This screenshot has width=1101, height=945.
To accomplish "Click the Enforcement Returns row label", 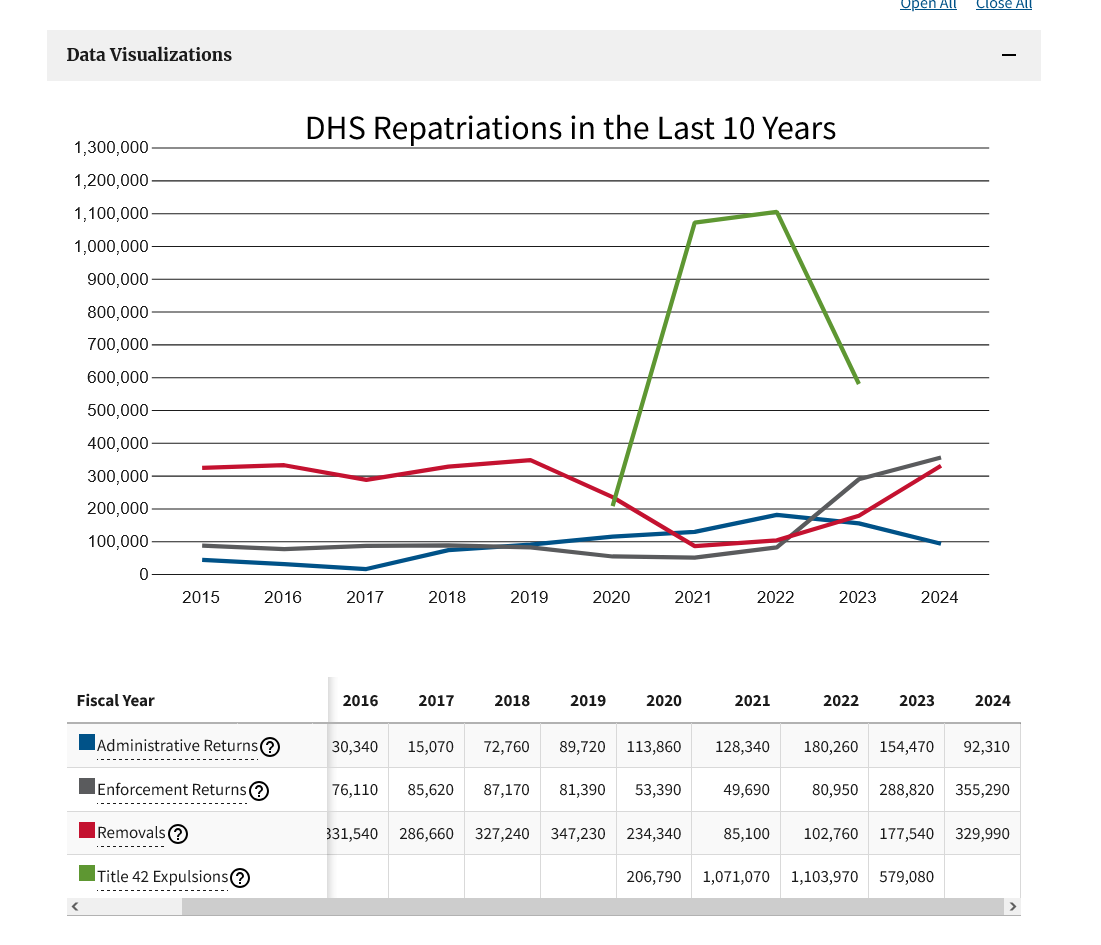I will coord(172,790).
